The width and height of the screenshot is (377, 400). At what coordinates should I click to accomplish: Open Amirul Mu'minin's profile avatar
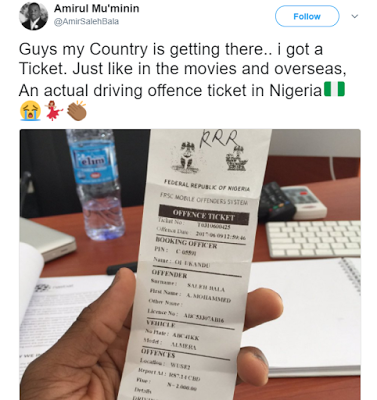(x=33, y=16)
